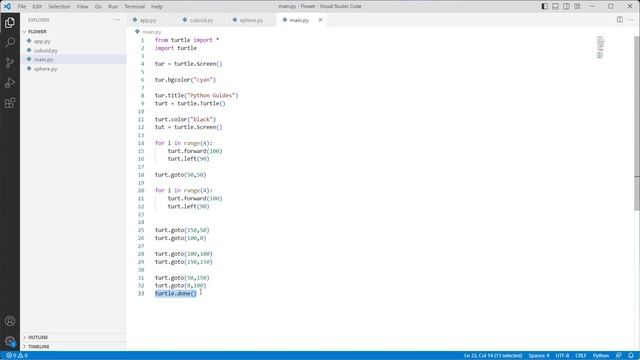Collapse the FLOWER folder section
The height and width of the screenshot is (360, 640).
(x=73, y=31)
